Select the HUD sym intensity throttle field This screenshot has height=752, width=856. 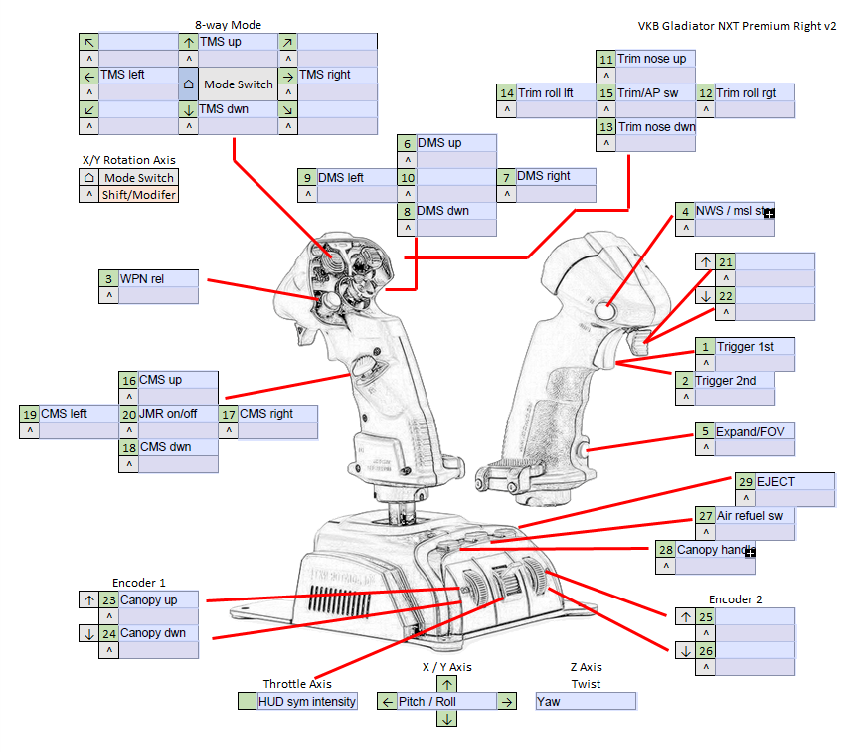(307, 702)
